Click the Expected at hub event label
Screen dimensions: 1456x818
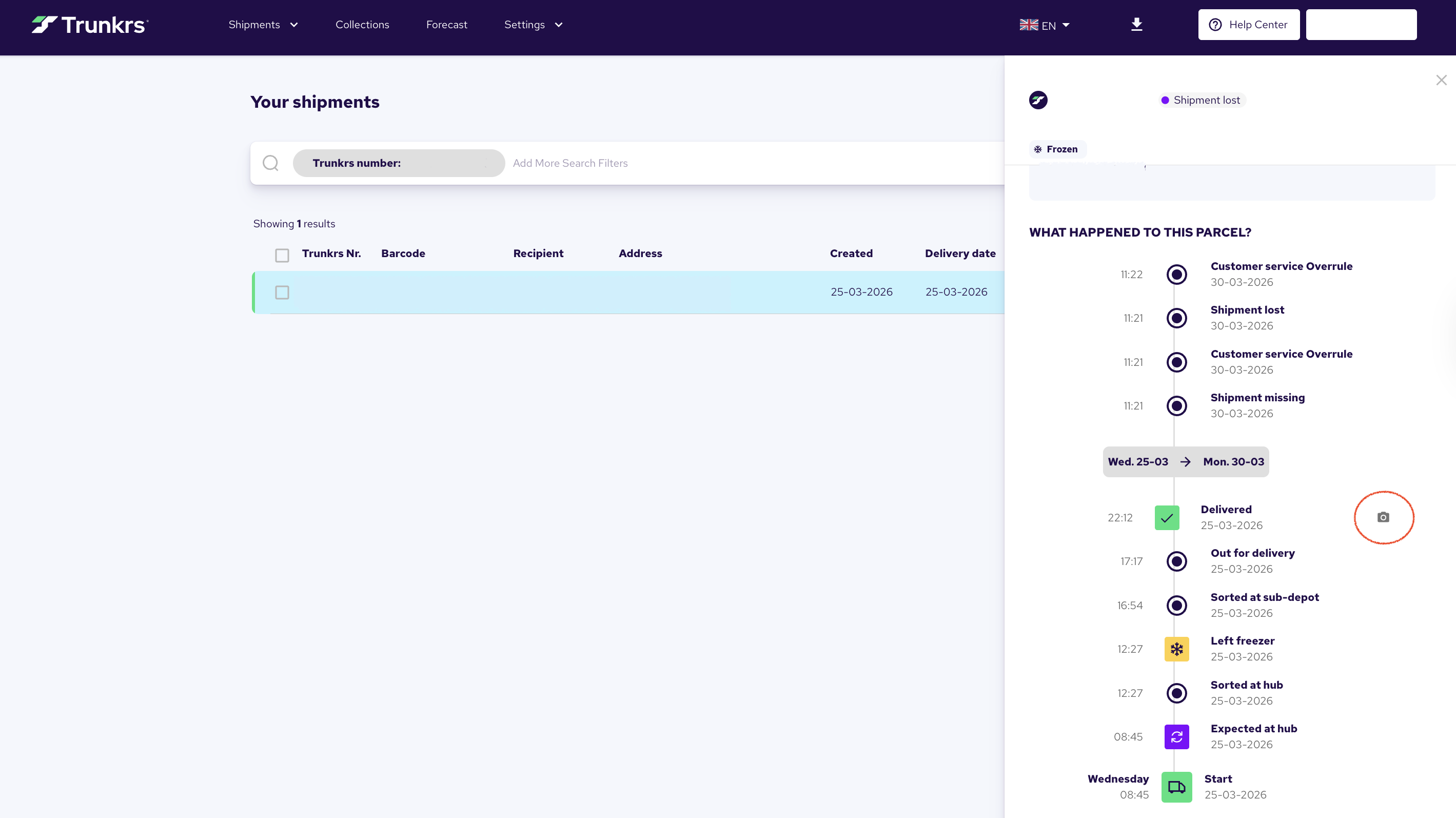pyautogui.click(x=1254, y=728)
